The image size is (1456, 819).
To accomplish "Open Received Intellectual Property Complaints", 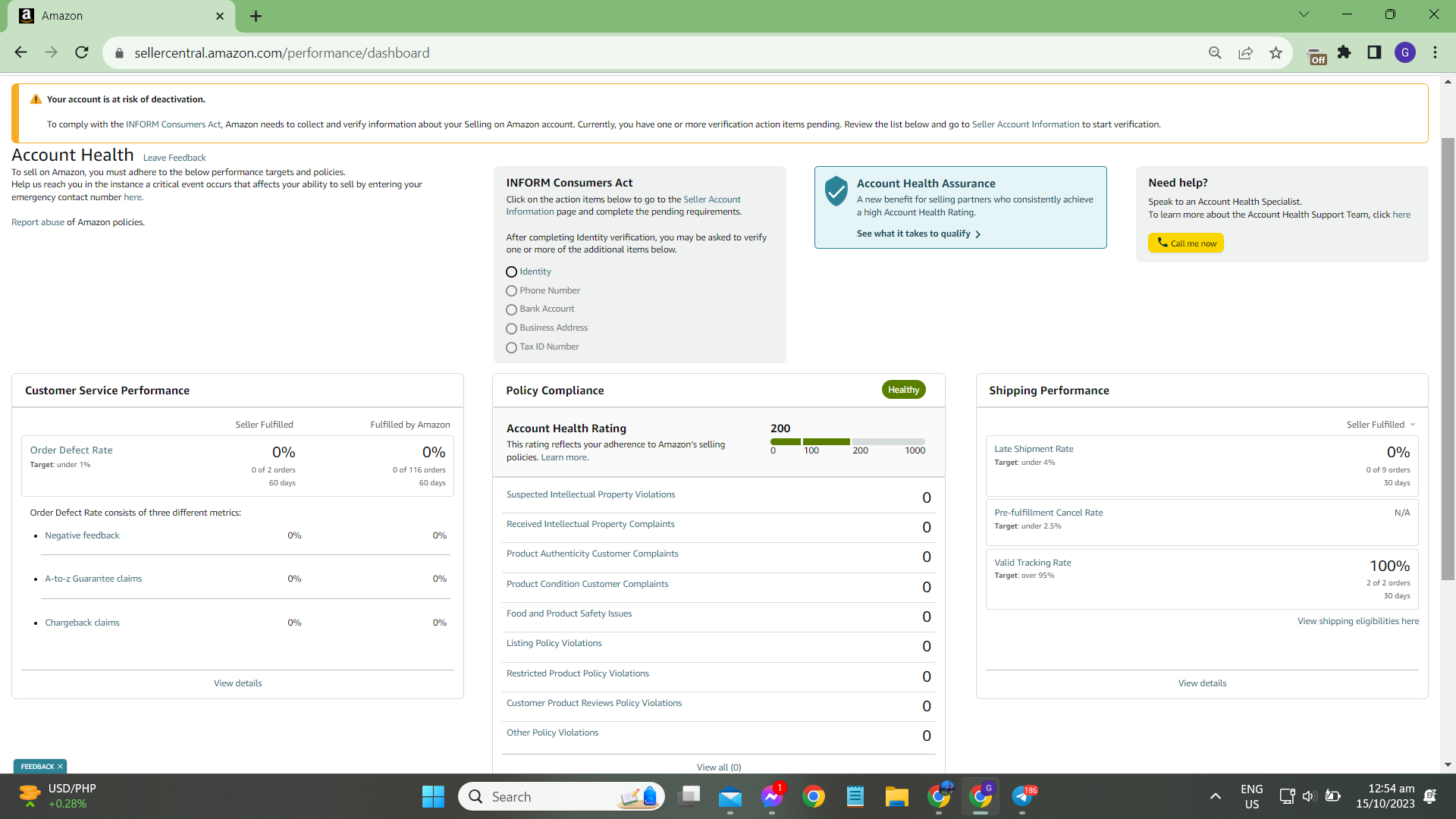I will click(x=590, y=524).
